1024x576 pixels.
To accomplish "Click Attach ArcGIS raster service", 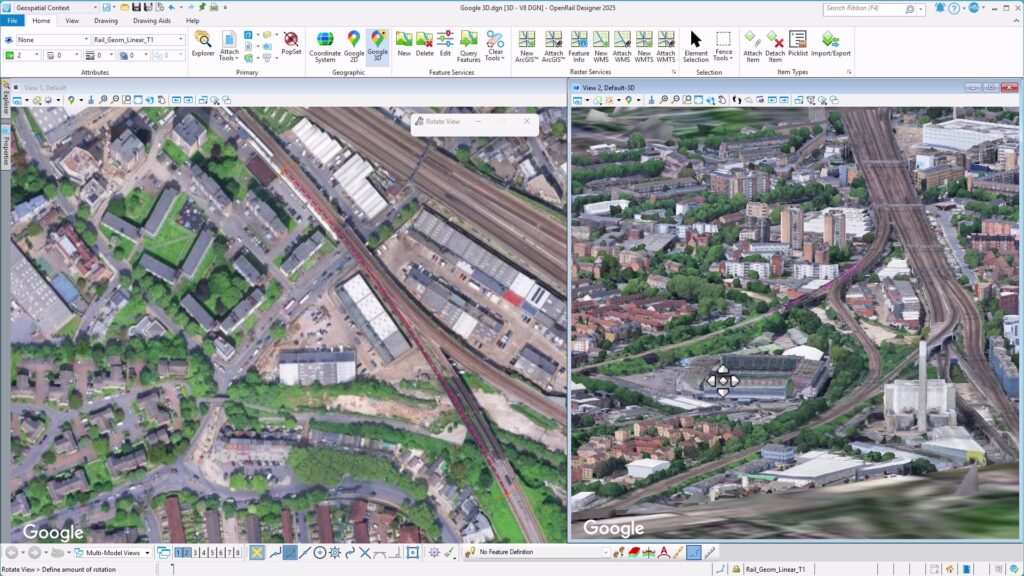I will [x=553, y=46].
